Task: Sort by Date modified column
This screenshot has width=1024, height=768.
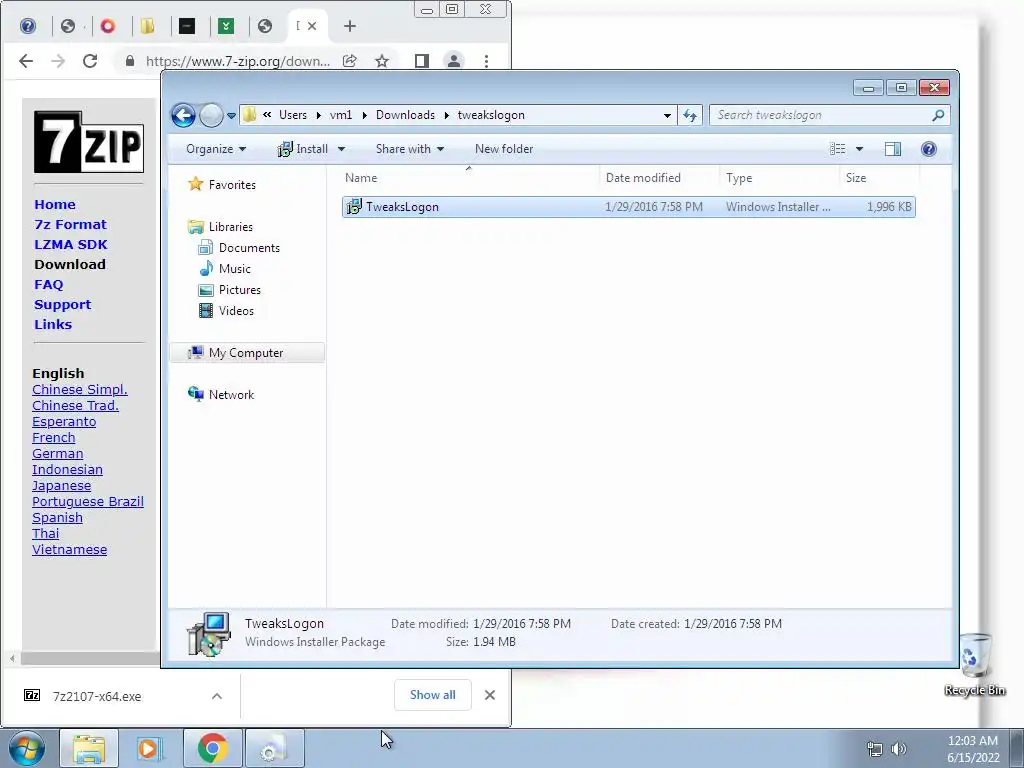Action: tap(659, 178)
